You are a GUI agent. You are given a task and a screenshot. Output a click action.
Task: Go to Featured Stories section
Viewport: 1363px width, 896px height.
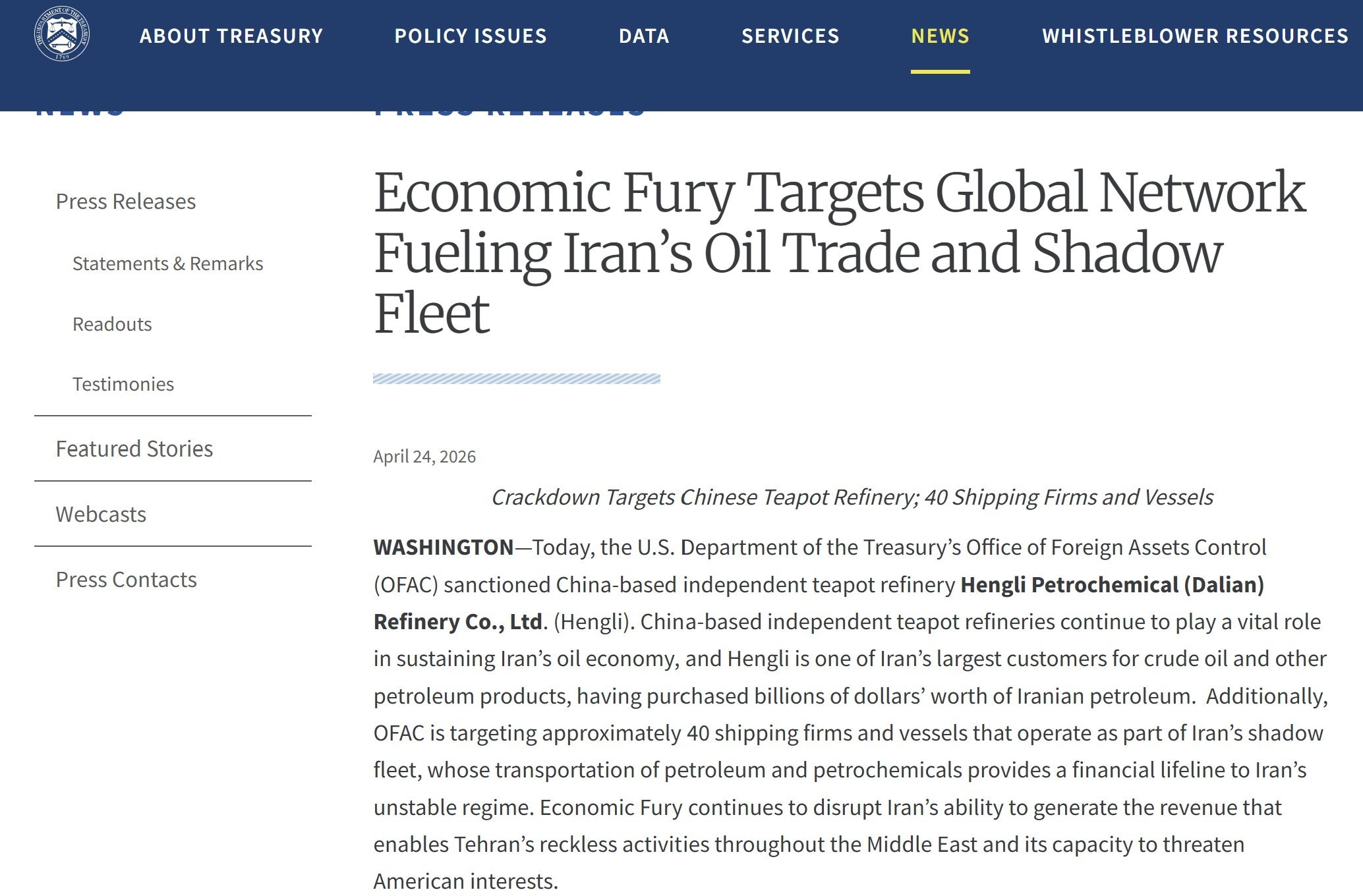pyautogui.click(x=134, y=449)
